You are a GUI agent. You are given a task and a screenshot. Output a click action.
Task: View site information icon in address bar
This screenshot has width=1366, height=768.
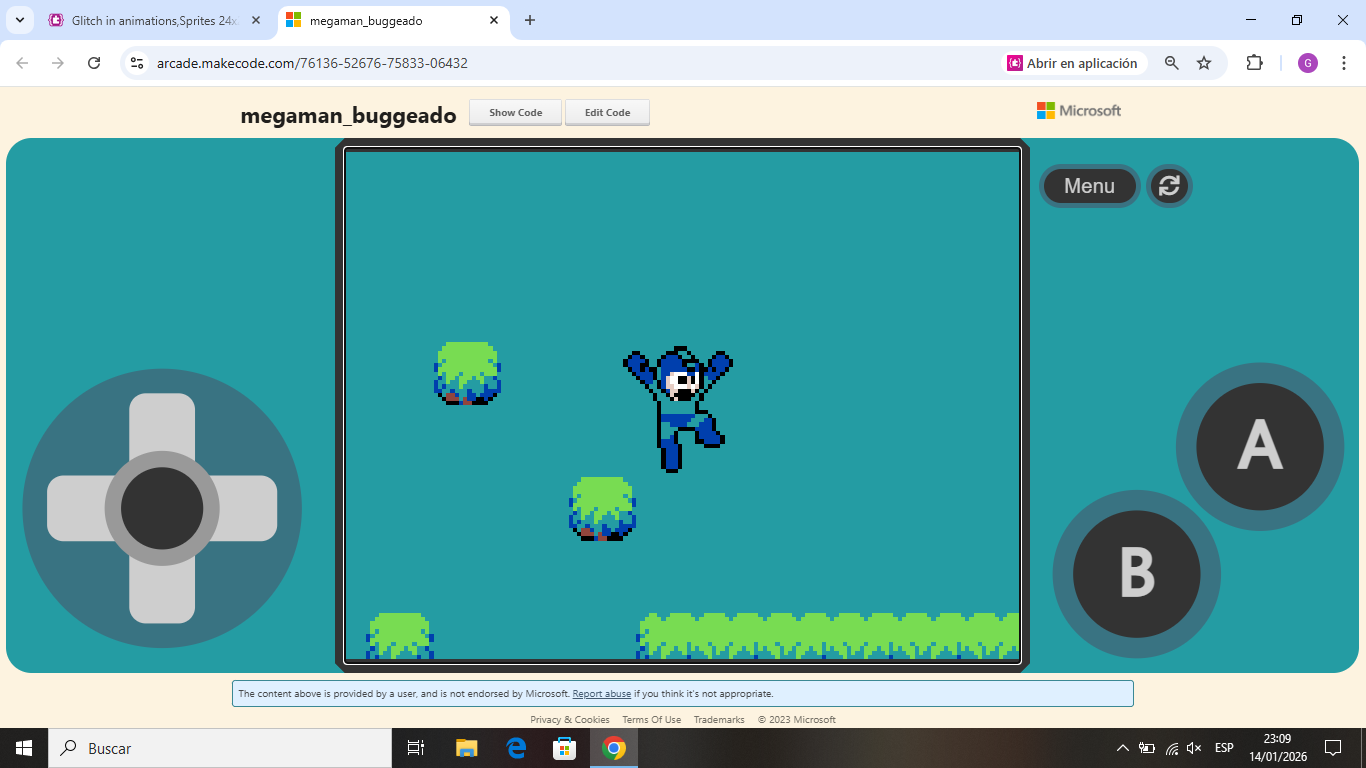click(x=138, y=63)
